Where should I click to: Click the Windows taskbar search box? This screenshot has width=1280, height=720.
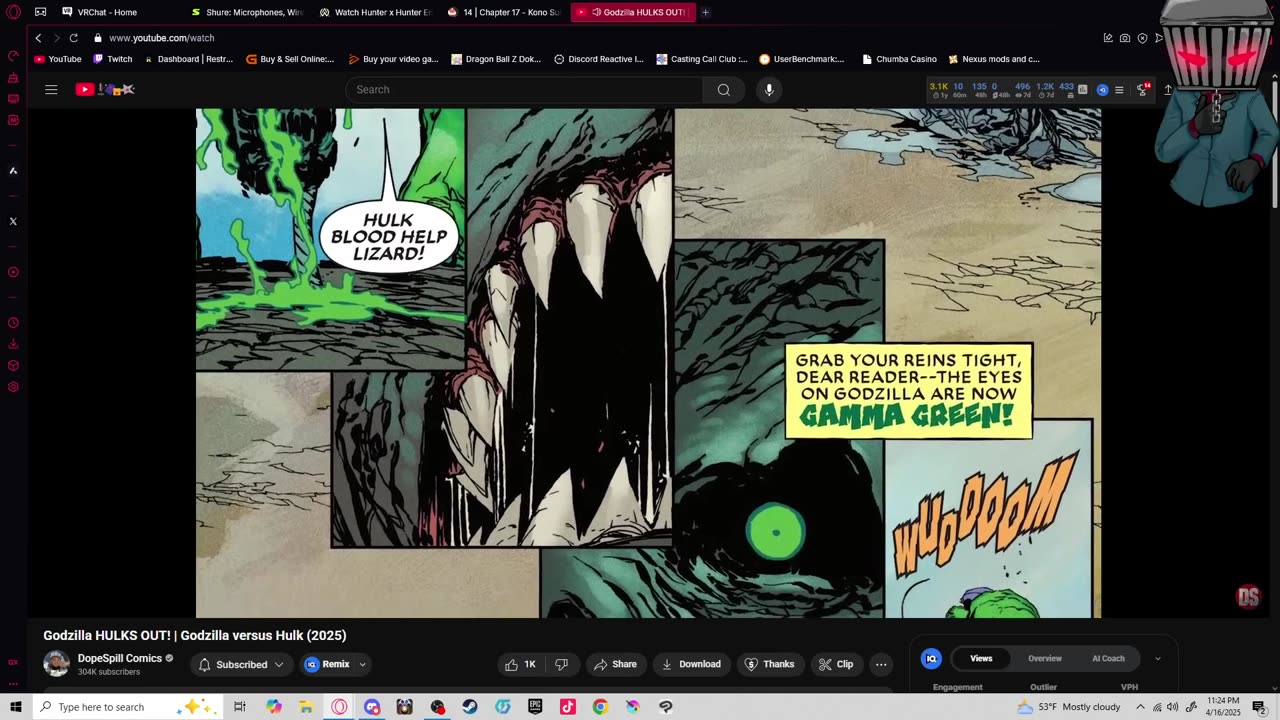[128, 707]
